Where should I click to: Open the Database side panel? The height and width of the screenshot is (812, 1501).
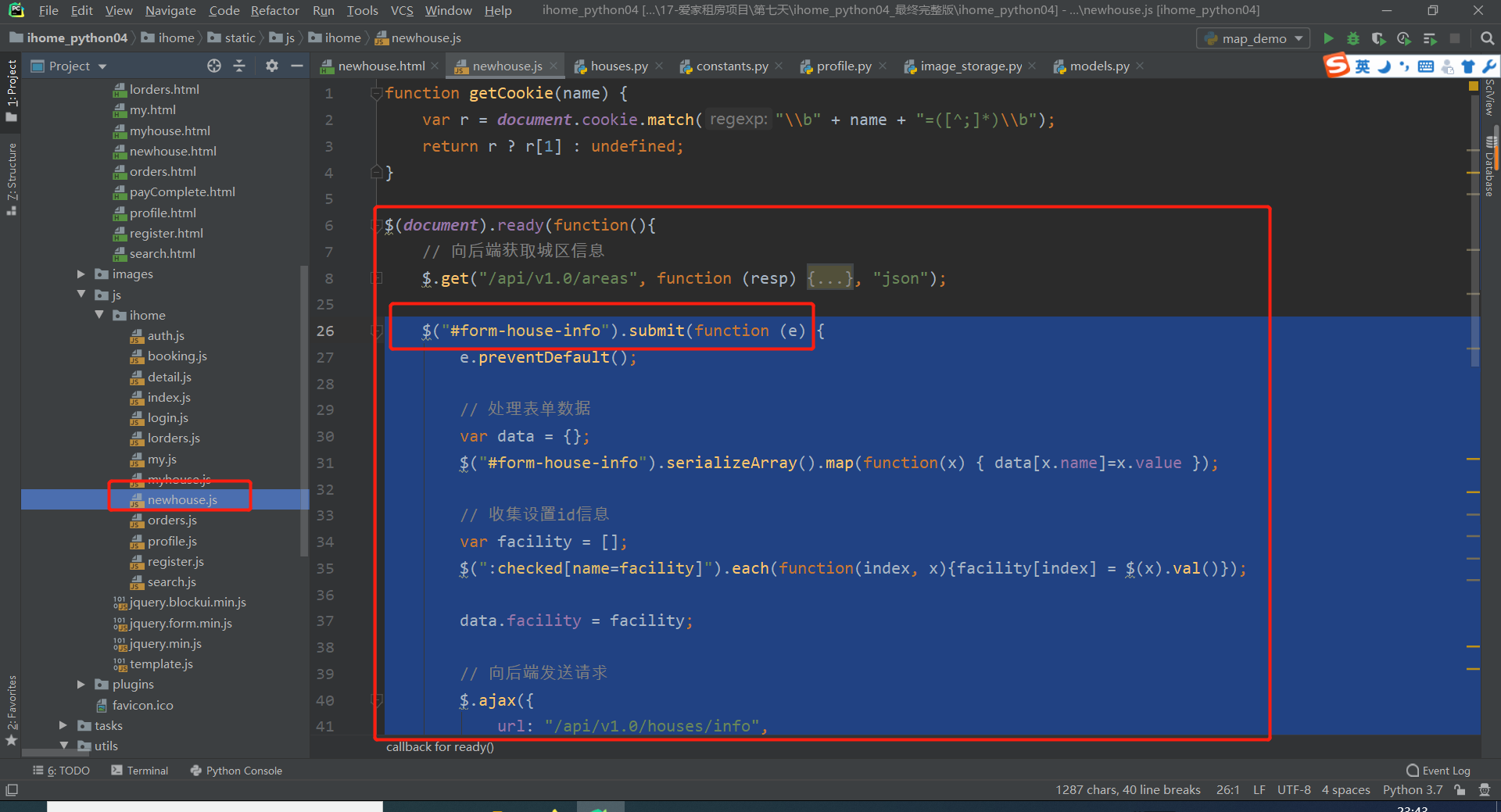[x=1490, y=166]
